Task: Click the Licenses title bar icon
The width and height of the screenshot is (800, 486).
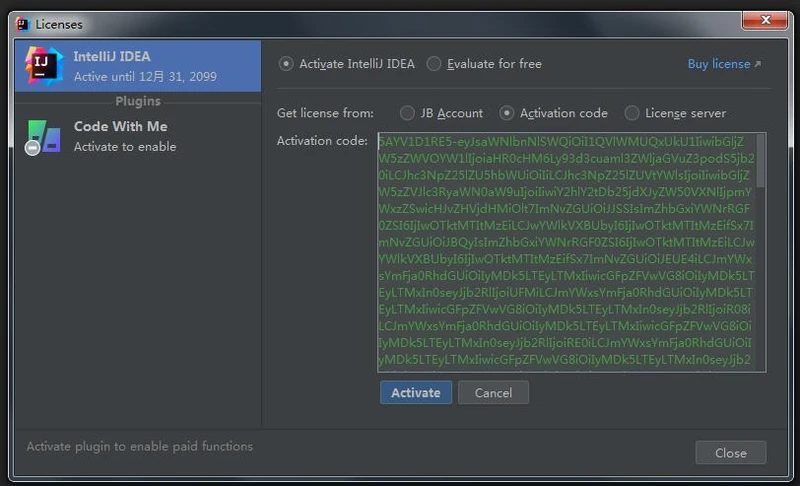Action: click(x=23, y=24)
